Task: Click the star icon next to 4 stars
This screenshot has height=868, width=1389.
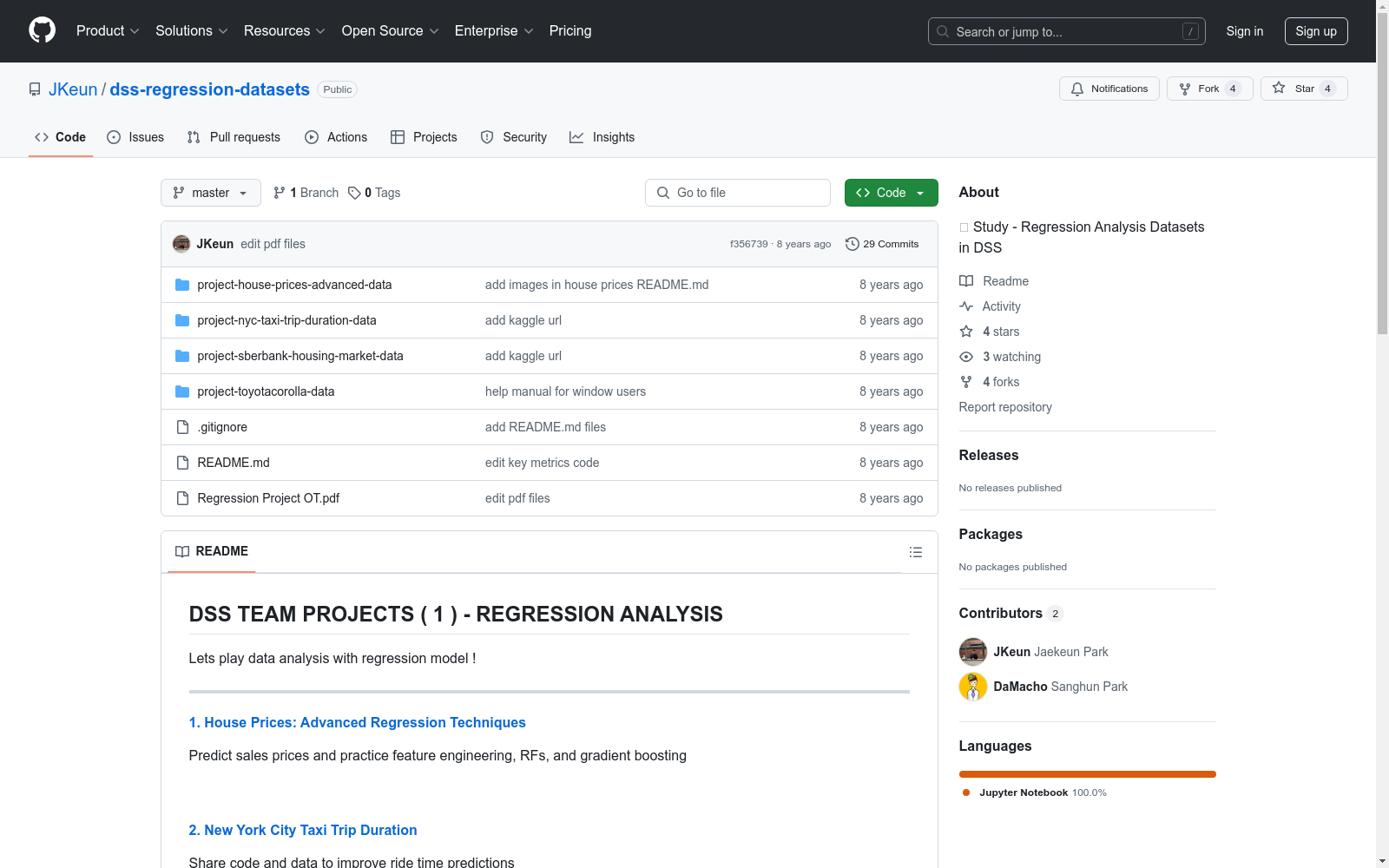Action: [966, 332]
